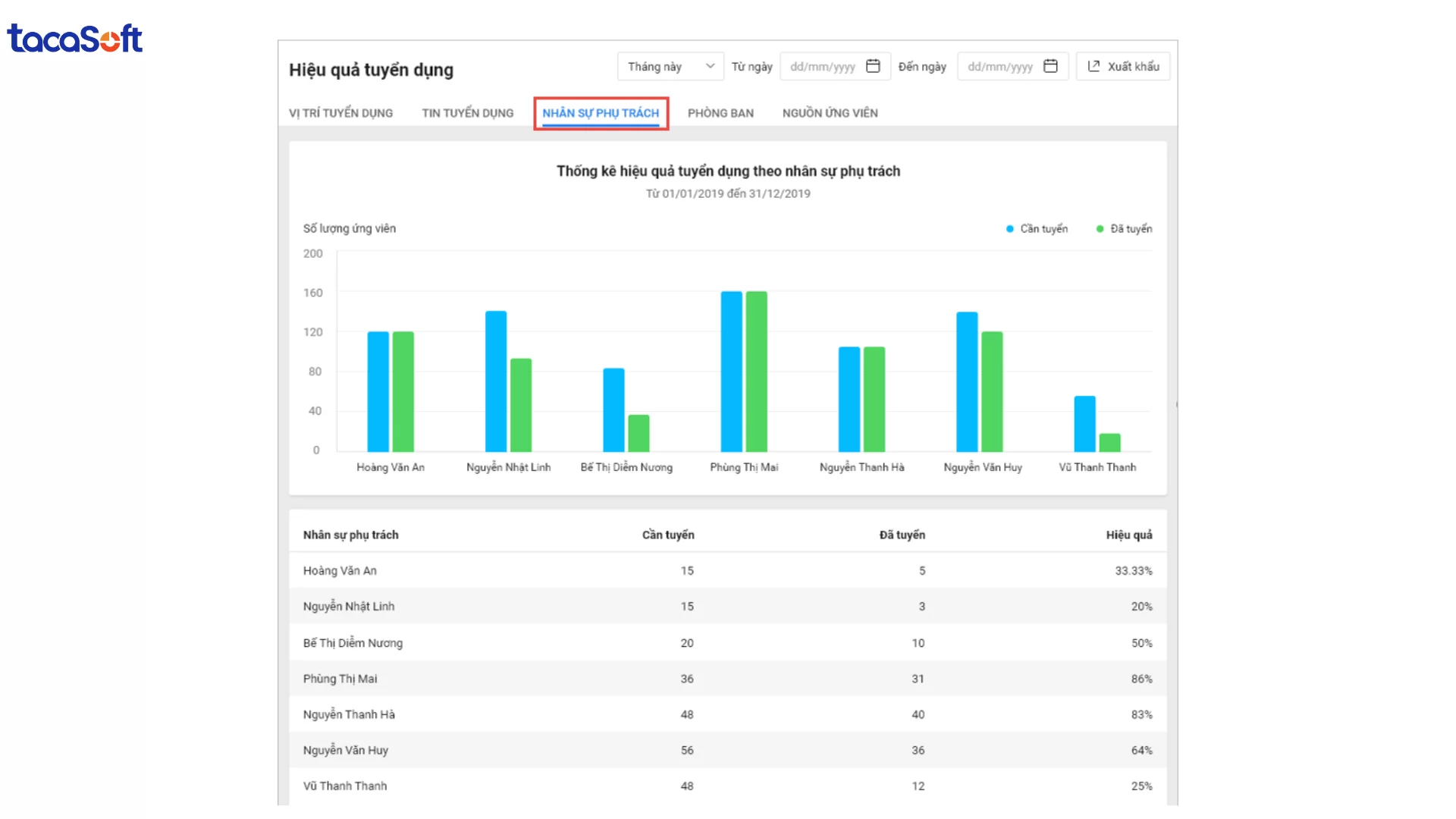Open the Từ ngày calendar icon
The width and height of the screenshot is (1456, 819).
coord(873,66)
